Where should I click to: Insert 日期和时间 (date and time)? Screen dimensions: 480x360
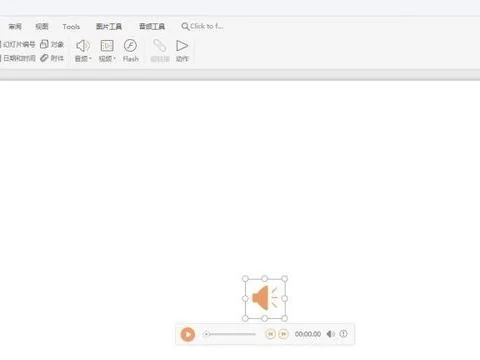[18, 58]
